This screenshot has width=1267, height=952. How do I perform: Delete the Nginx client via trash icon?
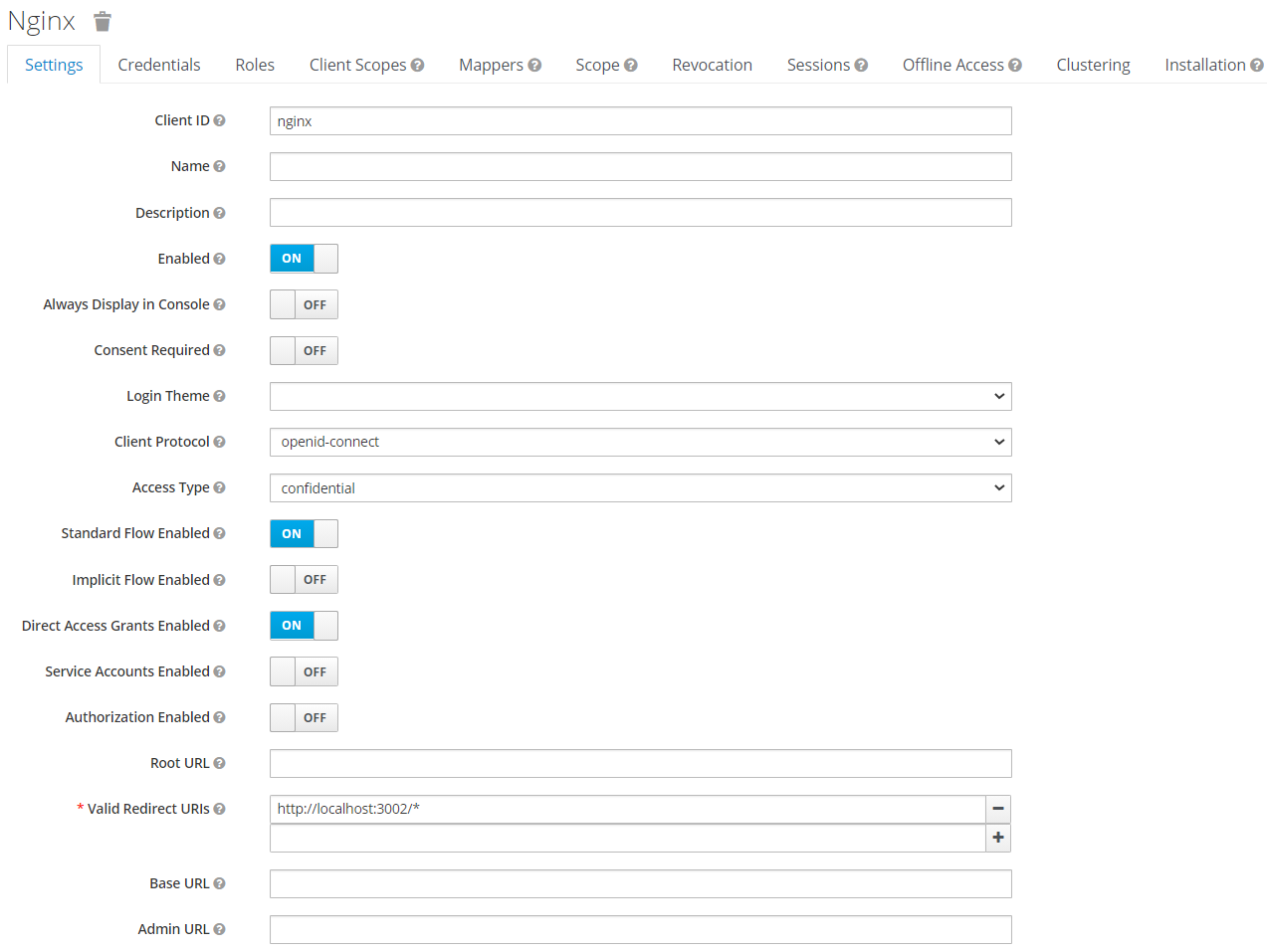click(x=103, y=22)
